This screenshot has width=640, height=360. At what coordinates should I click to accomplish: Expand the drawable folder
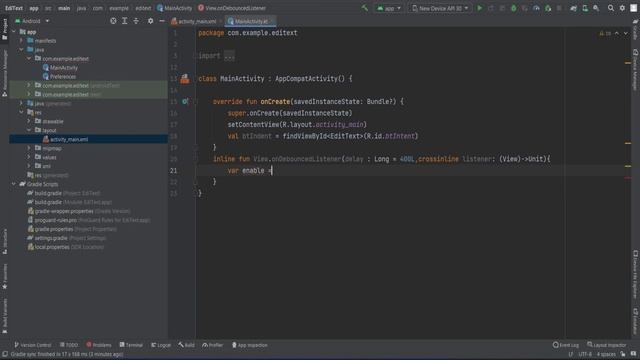pos(29,121)
